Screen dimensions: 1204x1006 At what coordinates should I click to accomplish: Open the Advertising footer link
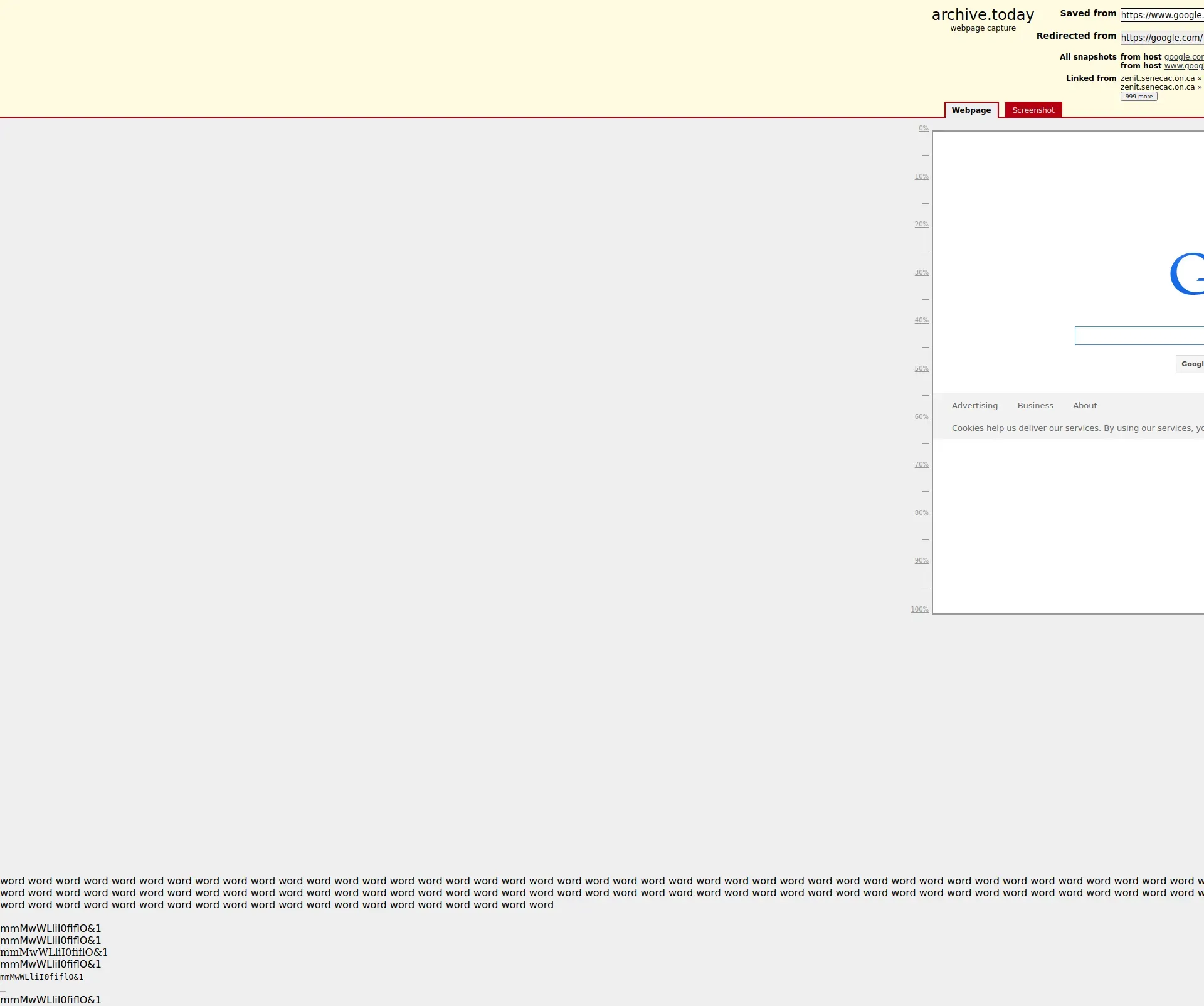(x=974, y=406)
